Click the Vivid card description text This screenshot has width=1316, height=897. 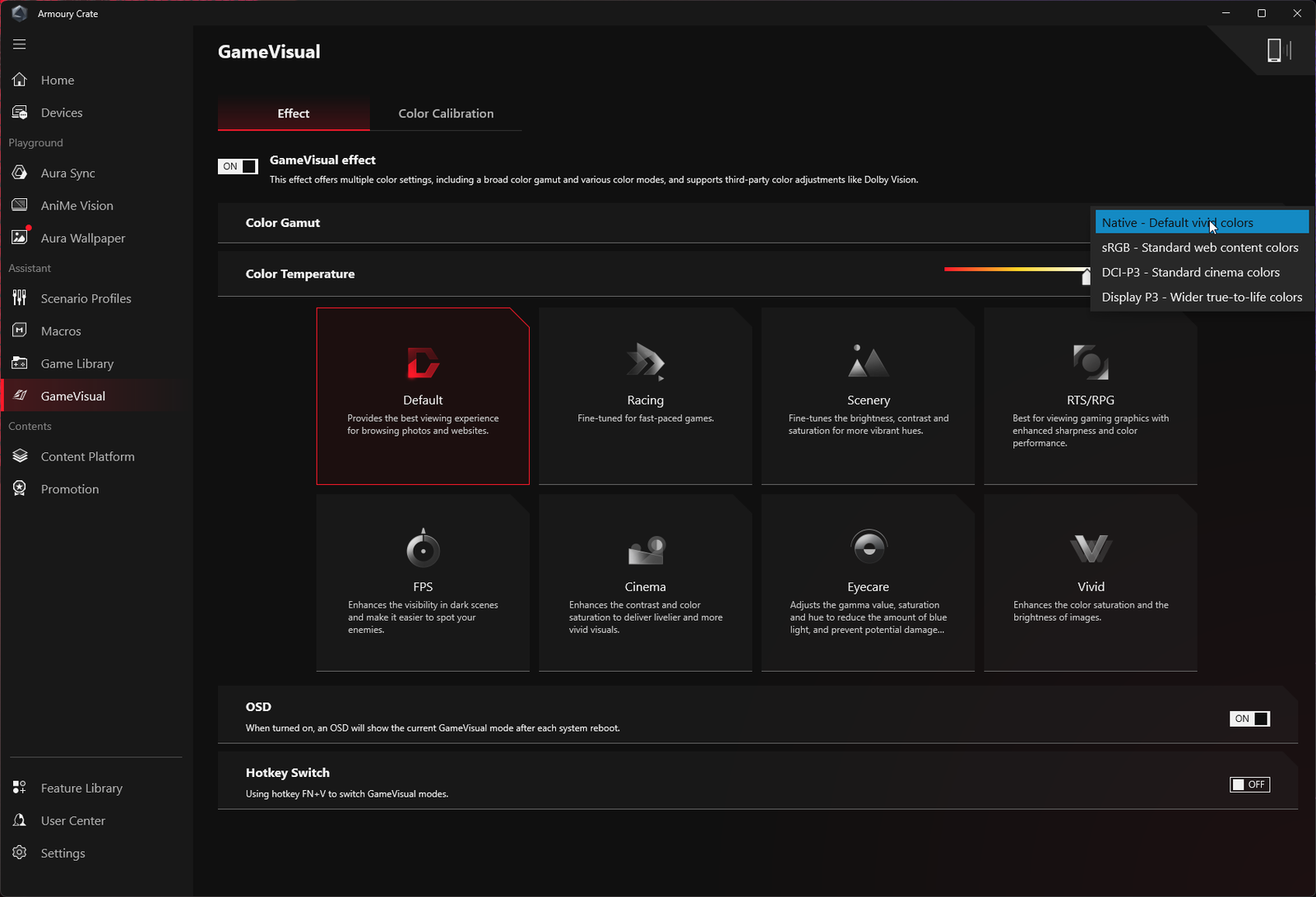coord(1091,611)
